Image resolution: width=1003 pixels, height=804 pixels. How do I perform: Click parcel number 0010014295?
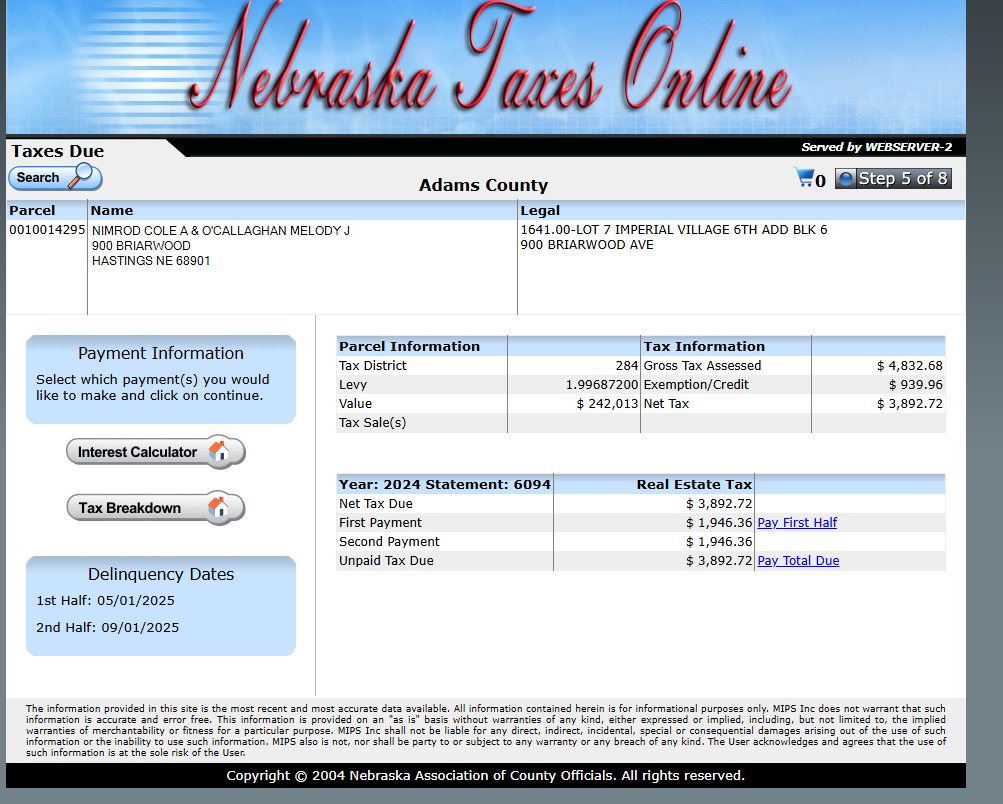click(x=47, y=230)
